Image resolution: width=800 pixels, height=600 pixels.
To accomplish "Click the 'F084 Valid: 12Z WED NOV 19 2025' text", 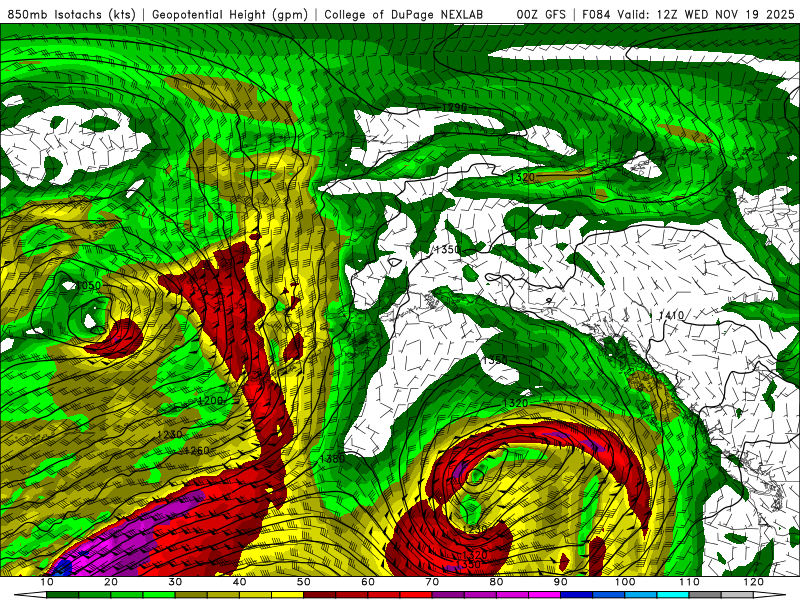I will point(688,15).
